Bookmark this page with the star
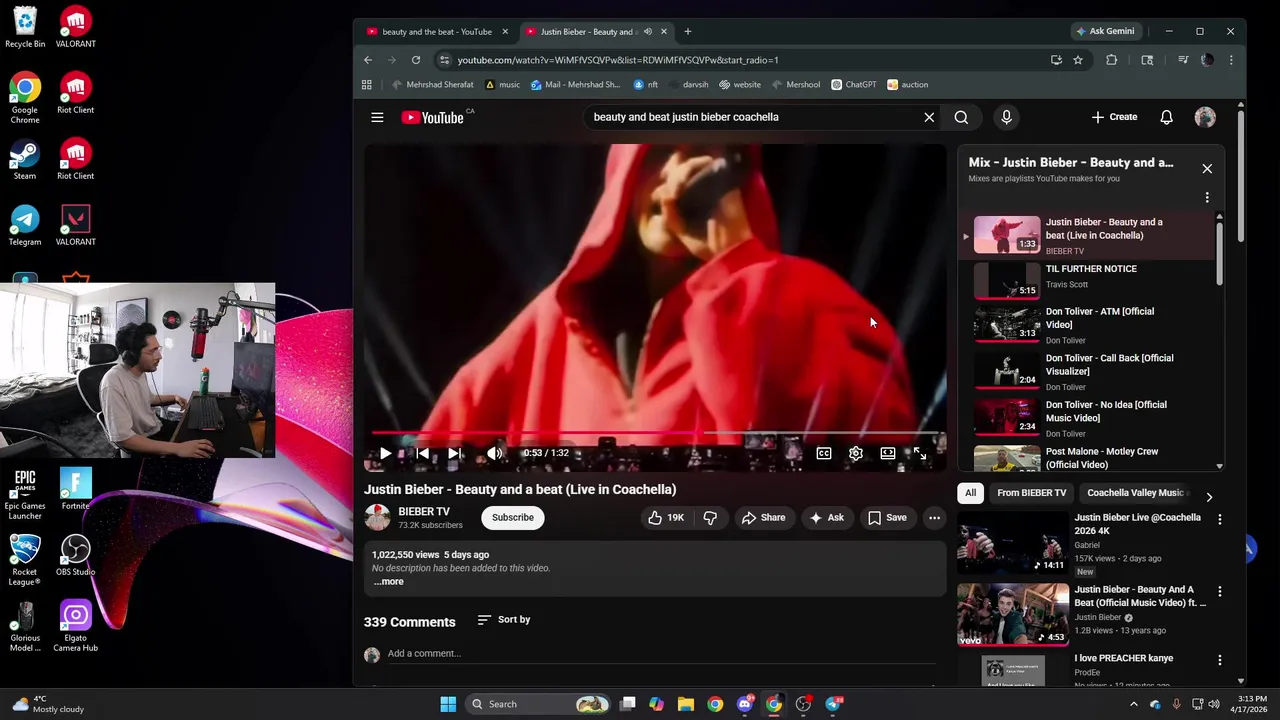 [x=1078, y=60]
